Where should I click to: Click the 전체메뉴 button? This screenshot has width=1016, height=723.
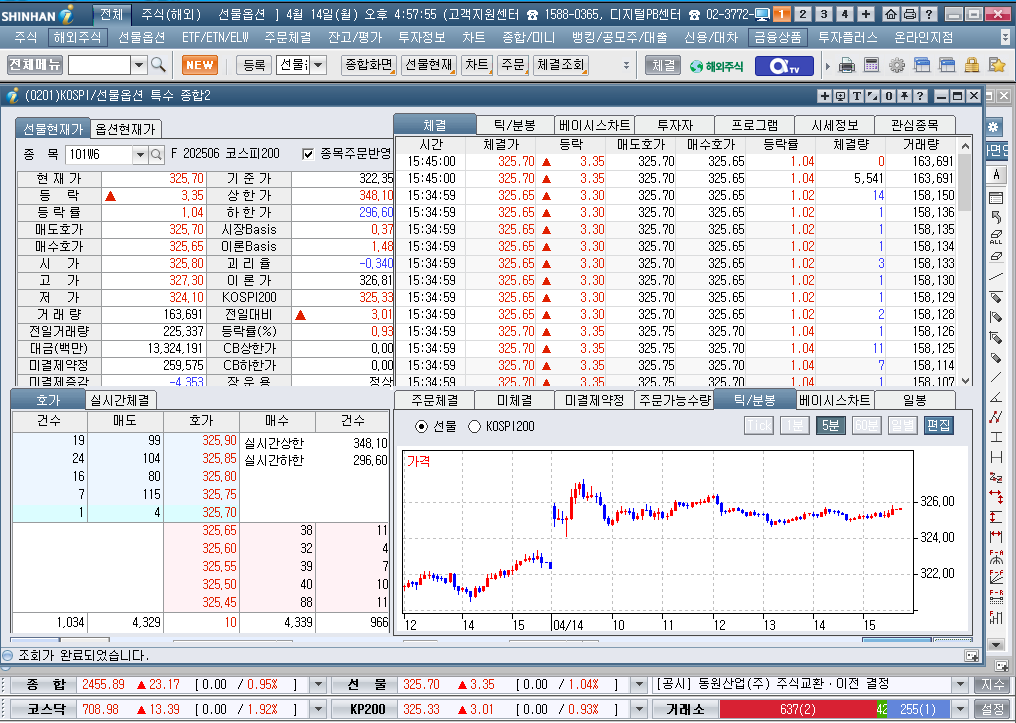coord(35,65)
